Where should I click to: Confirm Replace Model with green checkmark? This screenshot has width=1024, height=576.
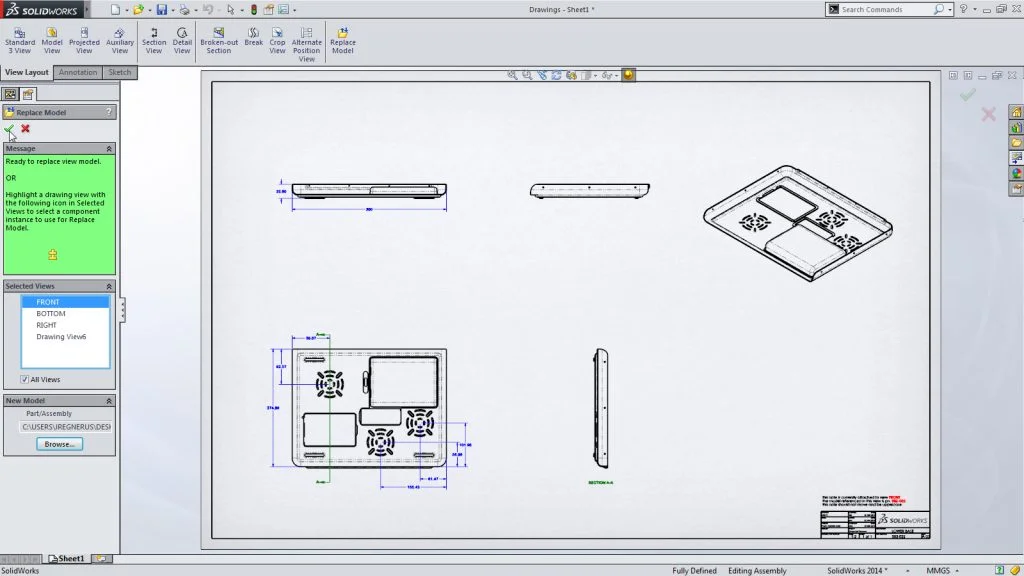coord(11,128)
